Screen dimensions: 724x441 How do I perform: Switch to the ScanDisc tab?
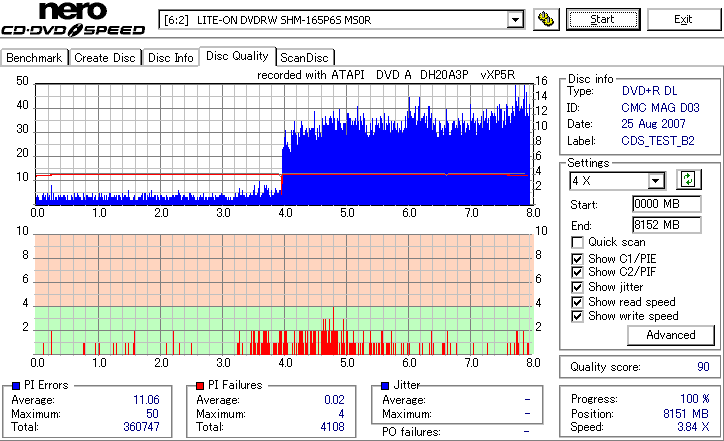[x=305, y=58]
